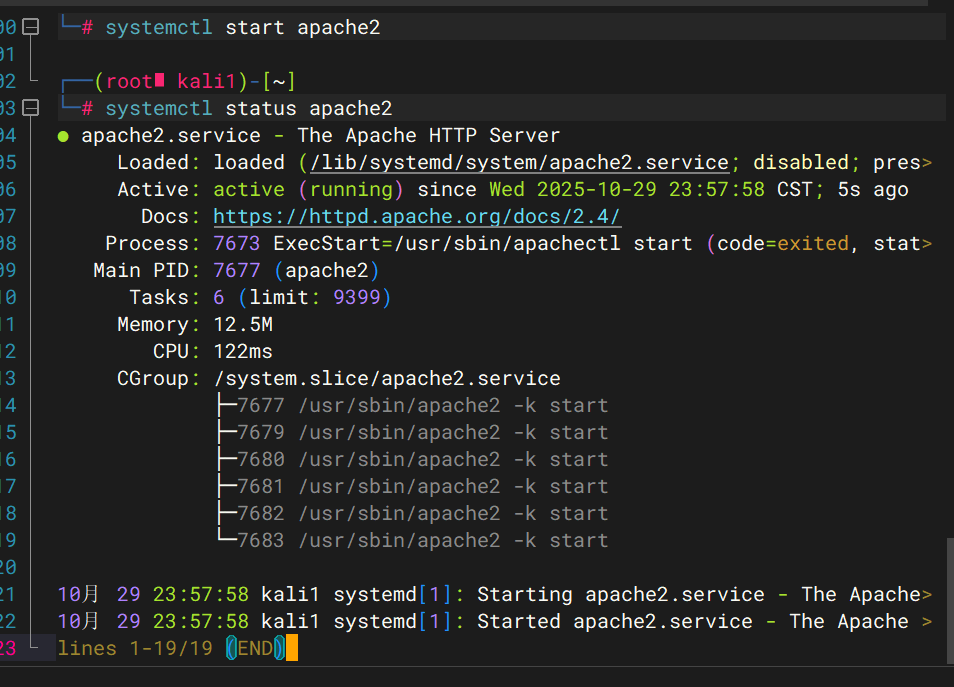Click the 'disabled;' text on Loaded line

pyautogui.click(x=807, y=162)
